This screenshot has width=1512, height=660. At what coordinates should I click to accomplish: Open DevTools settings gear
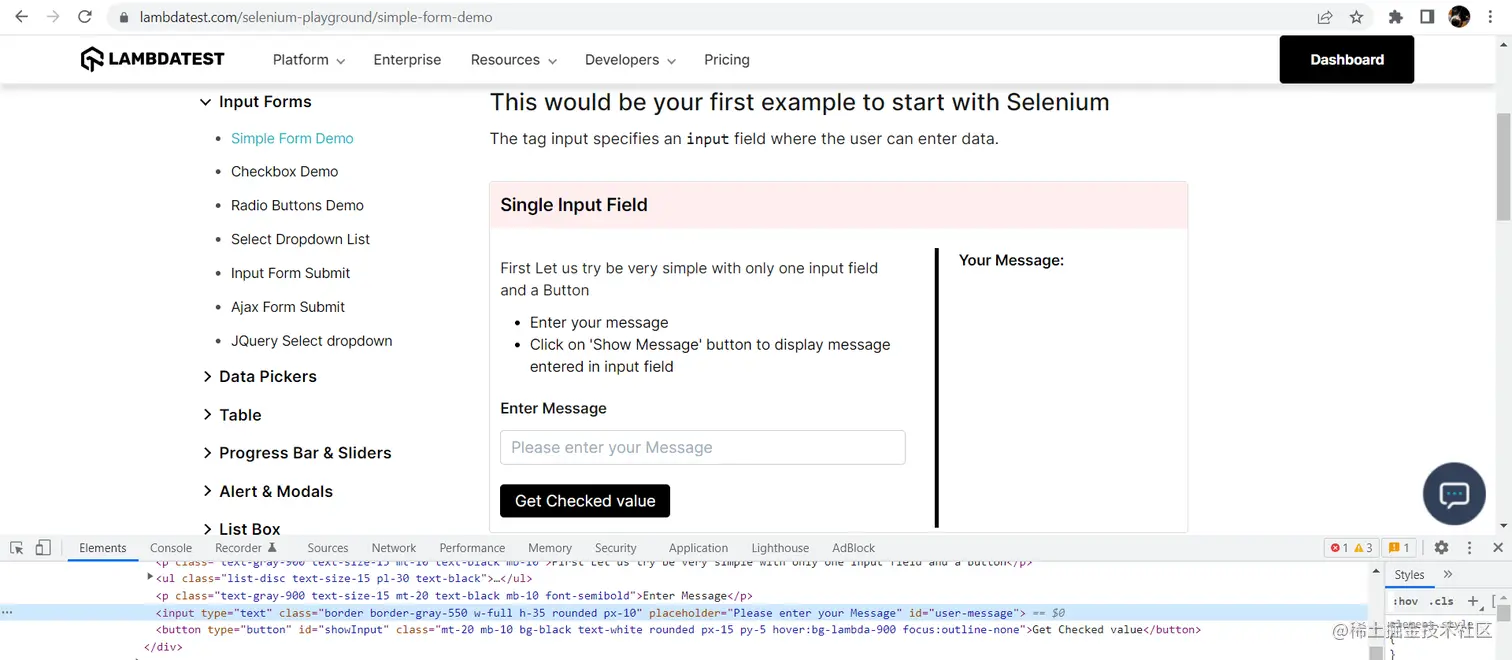1441,548
